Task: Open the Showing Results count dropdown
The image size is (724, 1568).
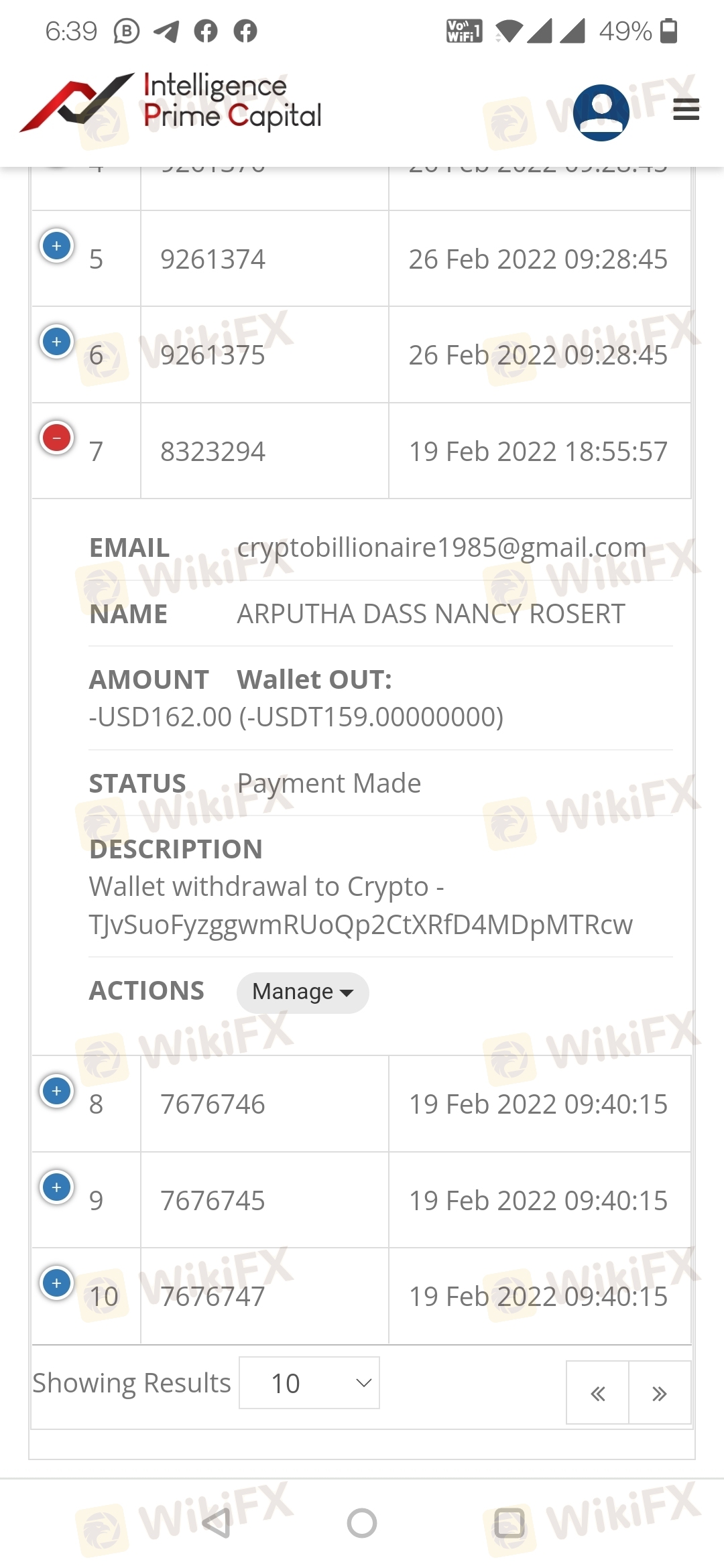Action: [309, 1382]
